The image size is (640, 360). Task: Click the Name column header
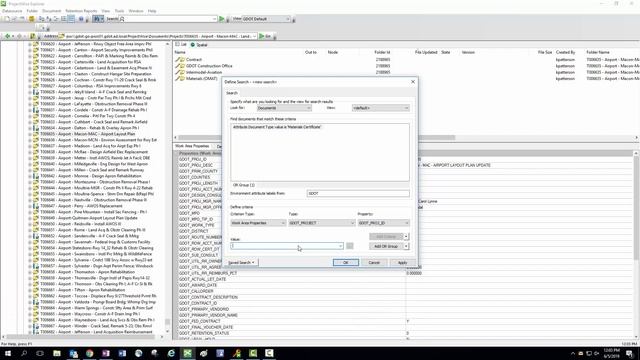coord(180,52)
